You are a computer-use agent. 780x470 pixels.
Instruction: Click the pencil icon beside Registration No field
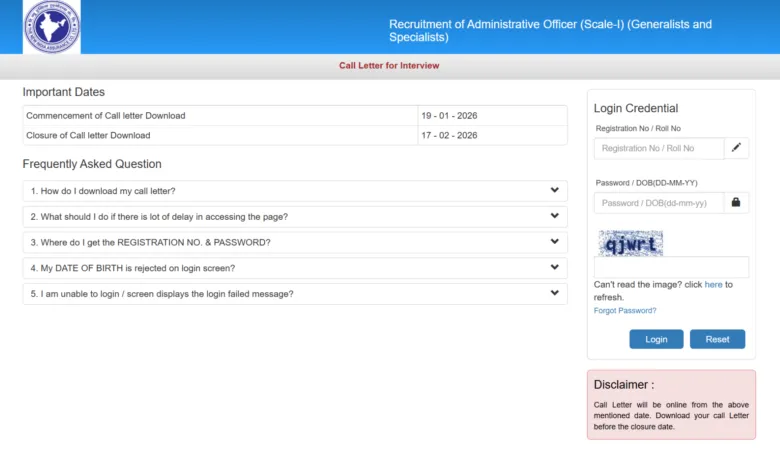tap(736, 148)
